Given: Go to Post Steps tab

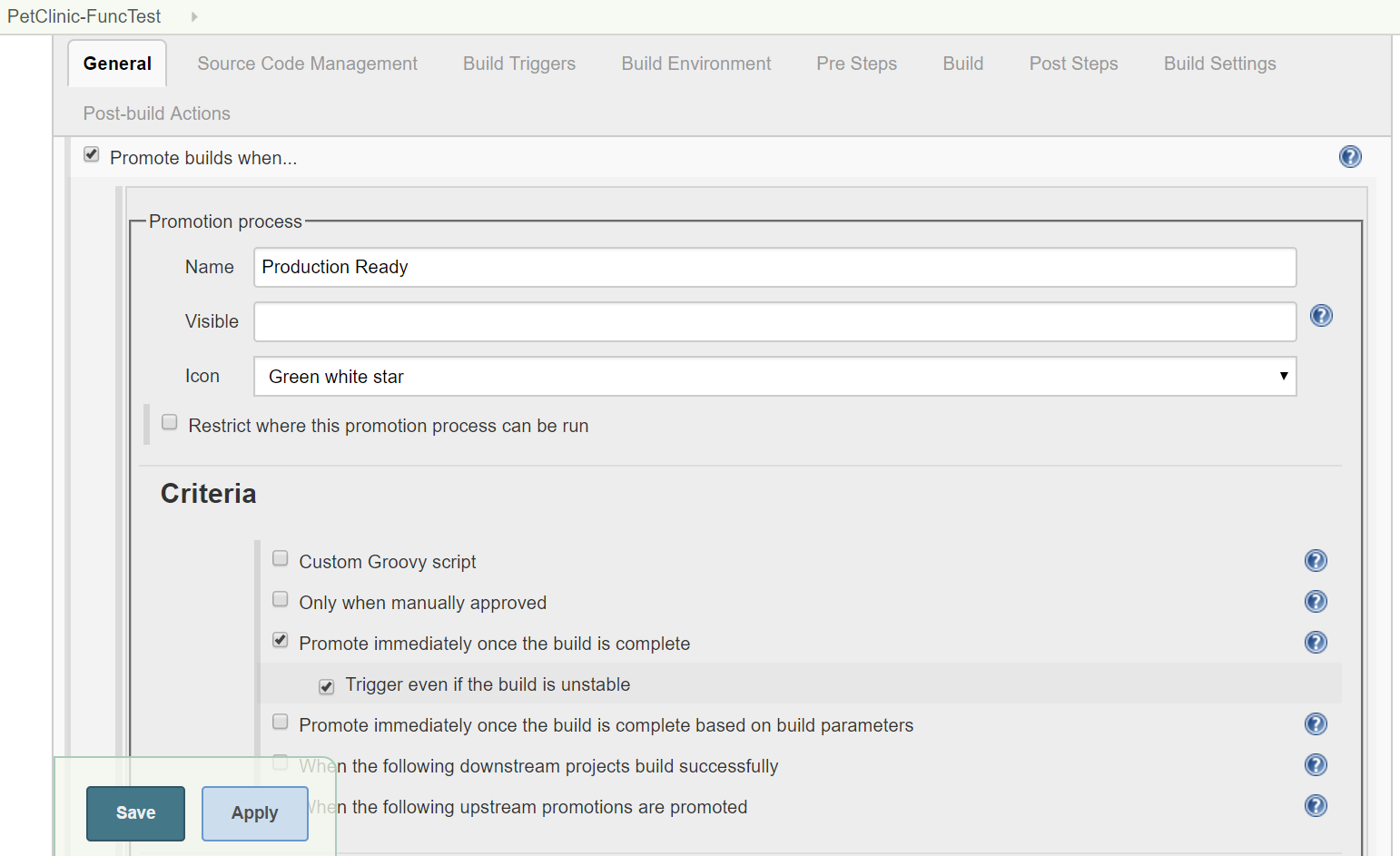Looking at the screenshot, I should click(1074, 64).
